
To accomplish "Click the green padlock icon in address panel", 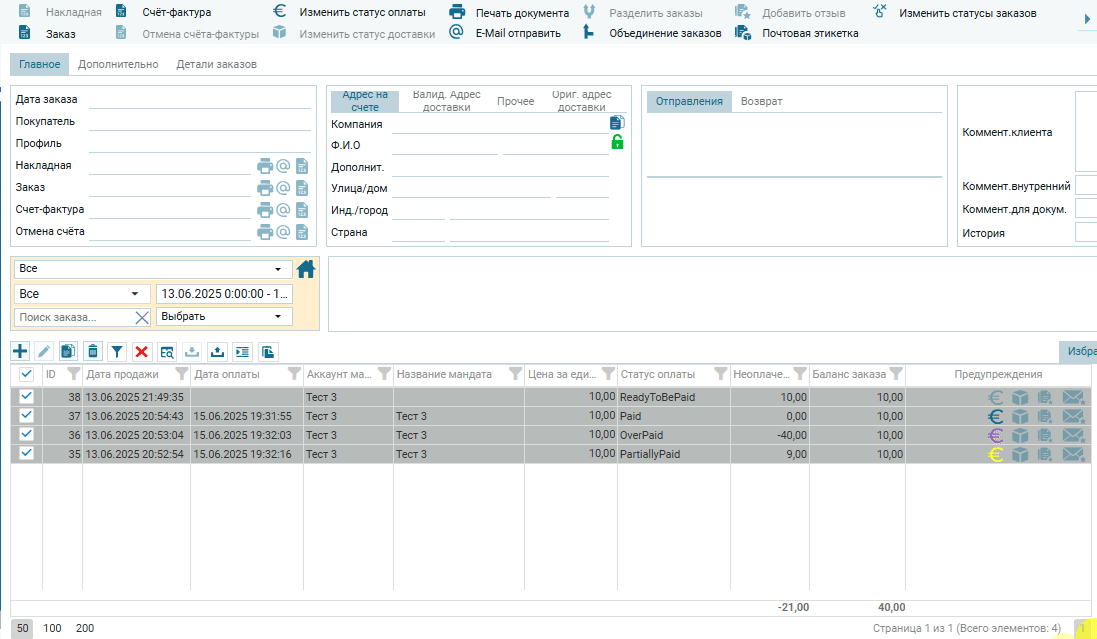I will (617, 143).
